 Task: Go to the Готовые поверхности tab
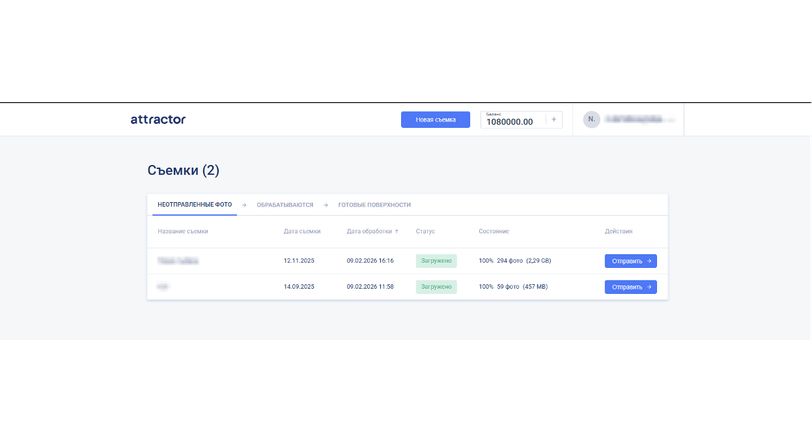click(374, 205)
